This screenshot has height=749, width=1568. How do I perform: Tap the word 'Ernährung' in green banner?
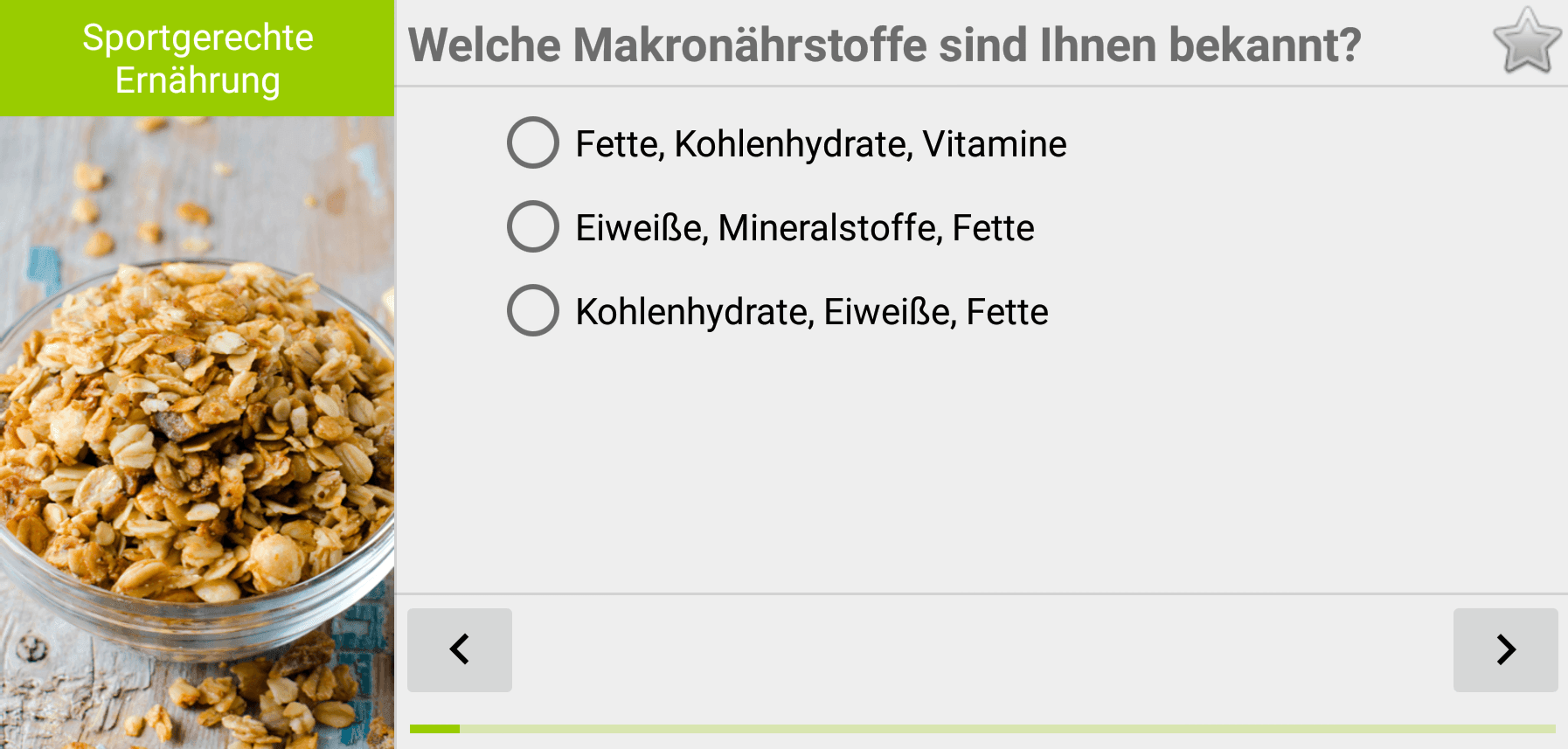(198, 81)
